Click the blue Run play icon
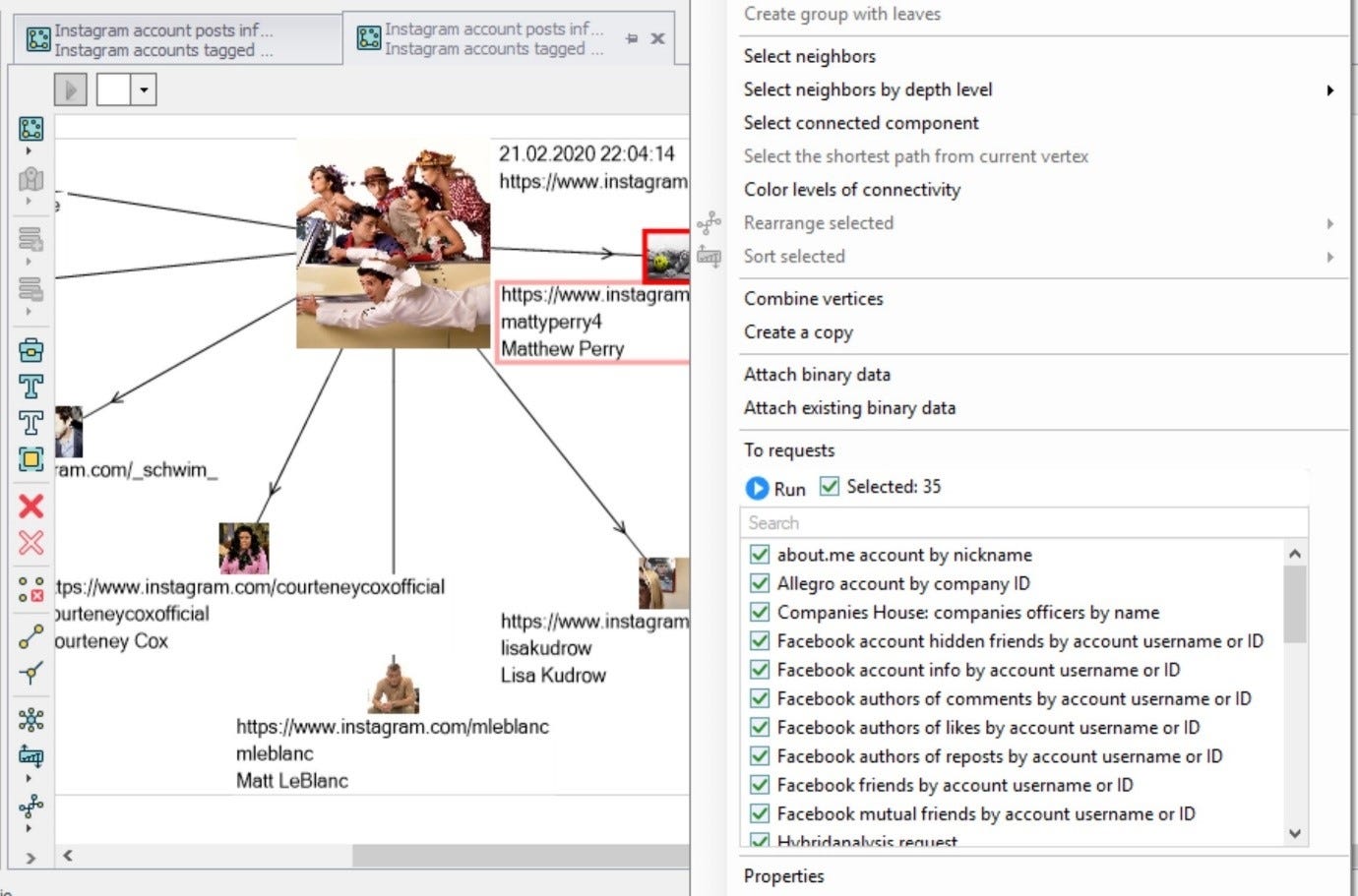The height and width of the screenshot is (896, 1358). (x=757, y=488)
